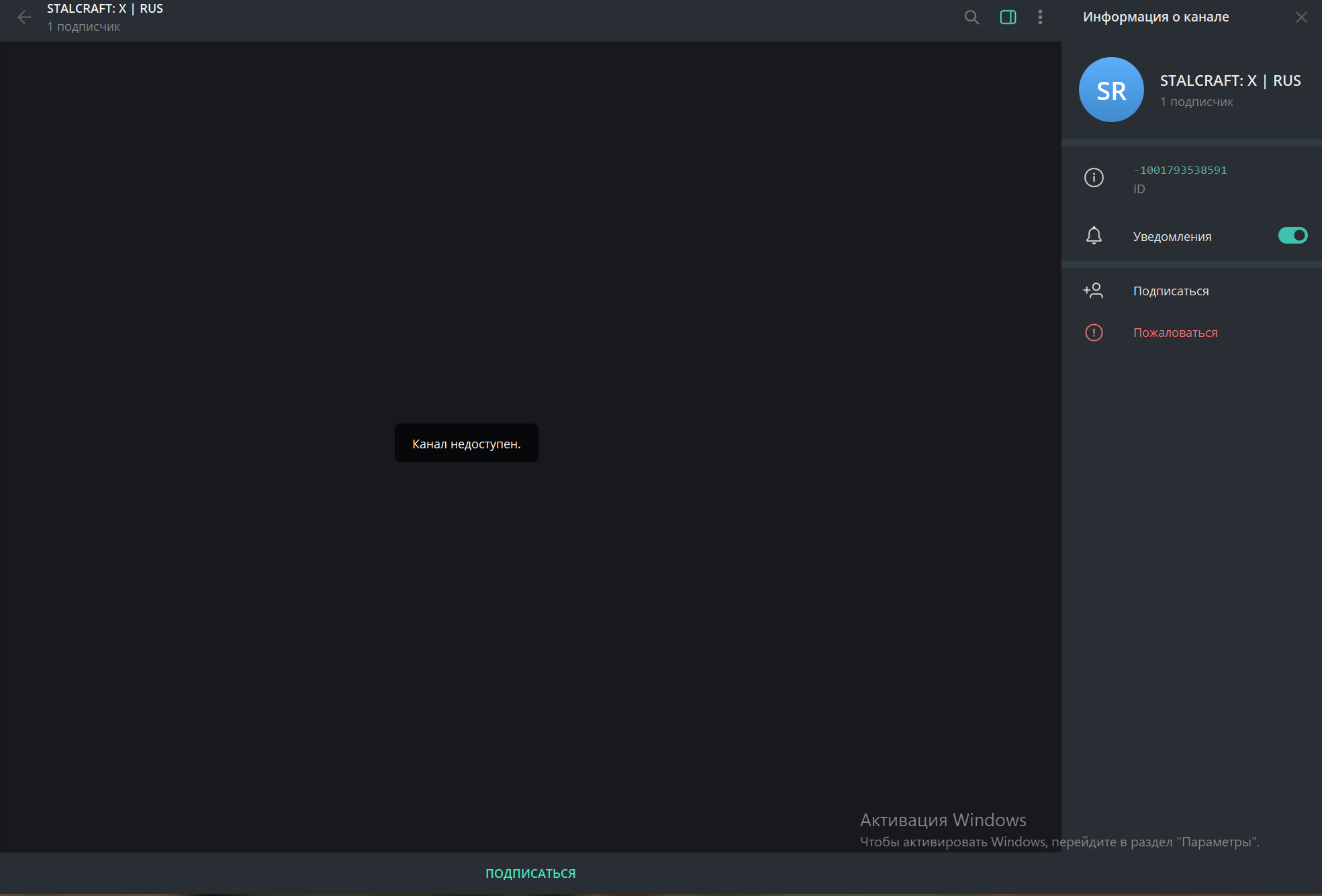The height and width of the screenshot is (896, 1322).
Task: Copy the channel ID -1001793538591
Action: (1180, 170)
